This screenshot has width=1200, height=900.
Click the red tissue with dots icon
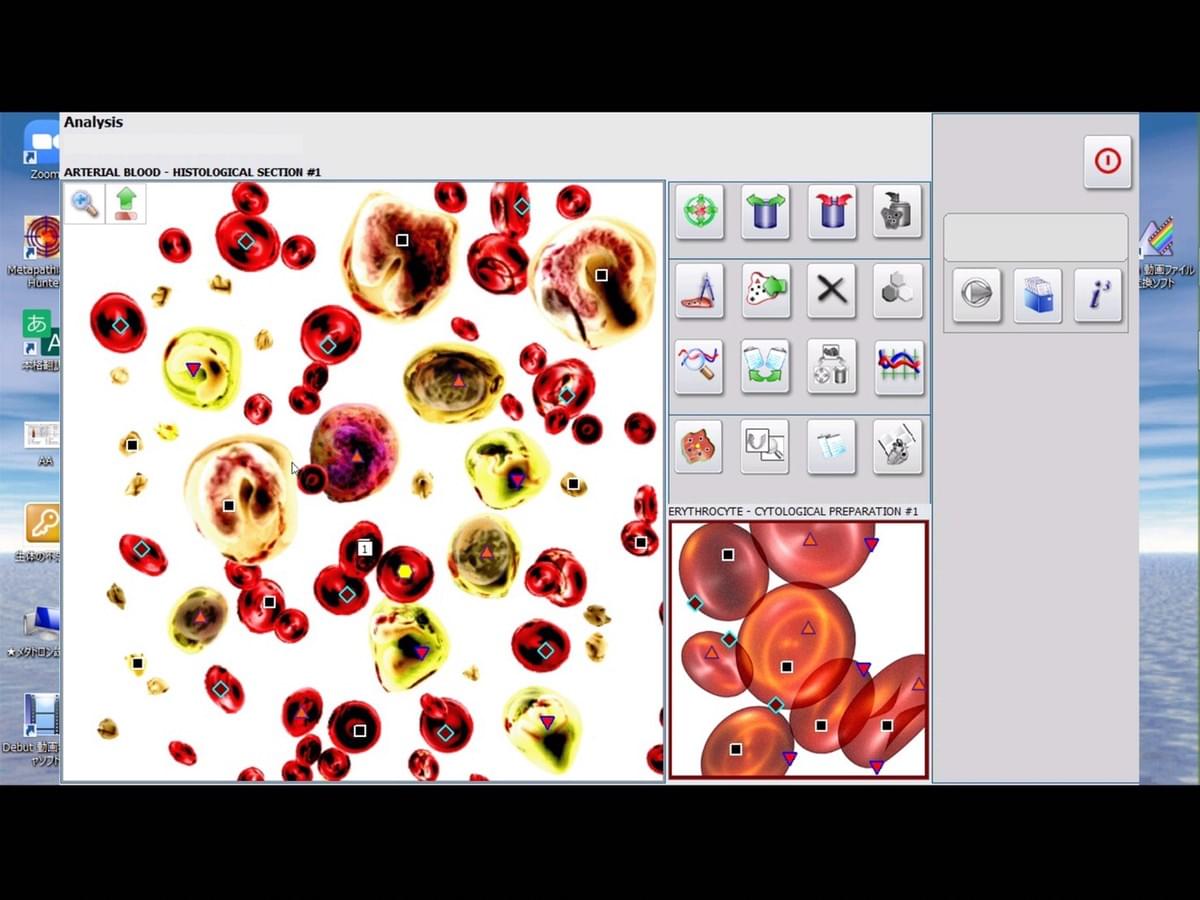700,446
